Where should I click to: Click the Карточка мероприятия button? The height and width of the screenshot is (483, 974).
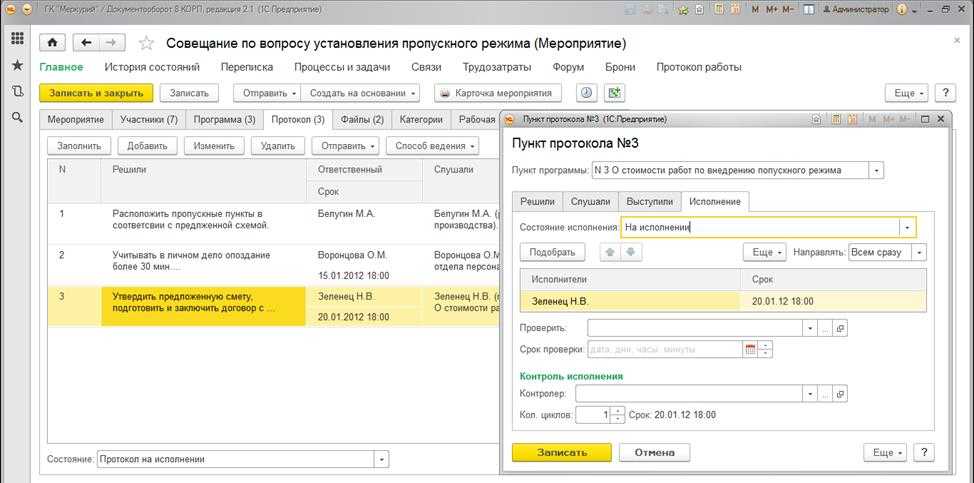click(x=498, y=93)
